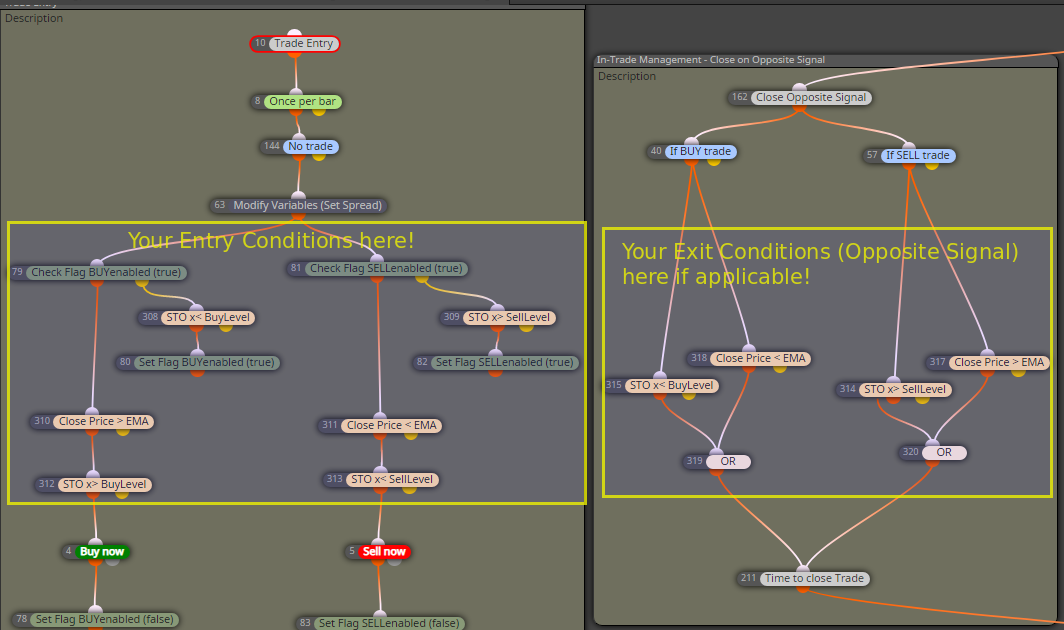Click orange output connector of Time to close Trade
1064x630 pixels.
coord(803,588)
